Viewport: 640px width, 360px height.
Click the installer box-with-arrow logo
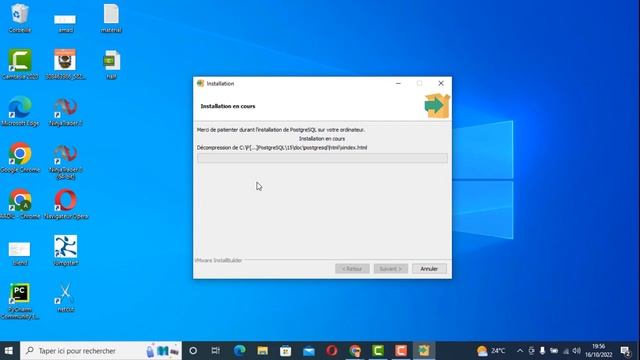[x=437, y=106]
